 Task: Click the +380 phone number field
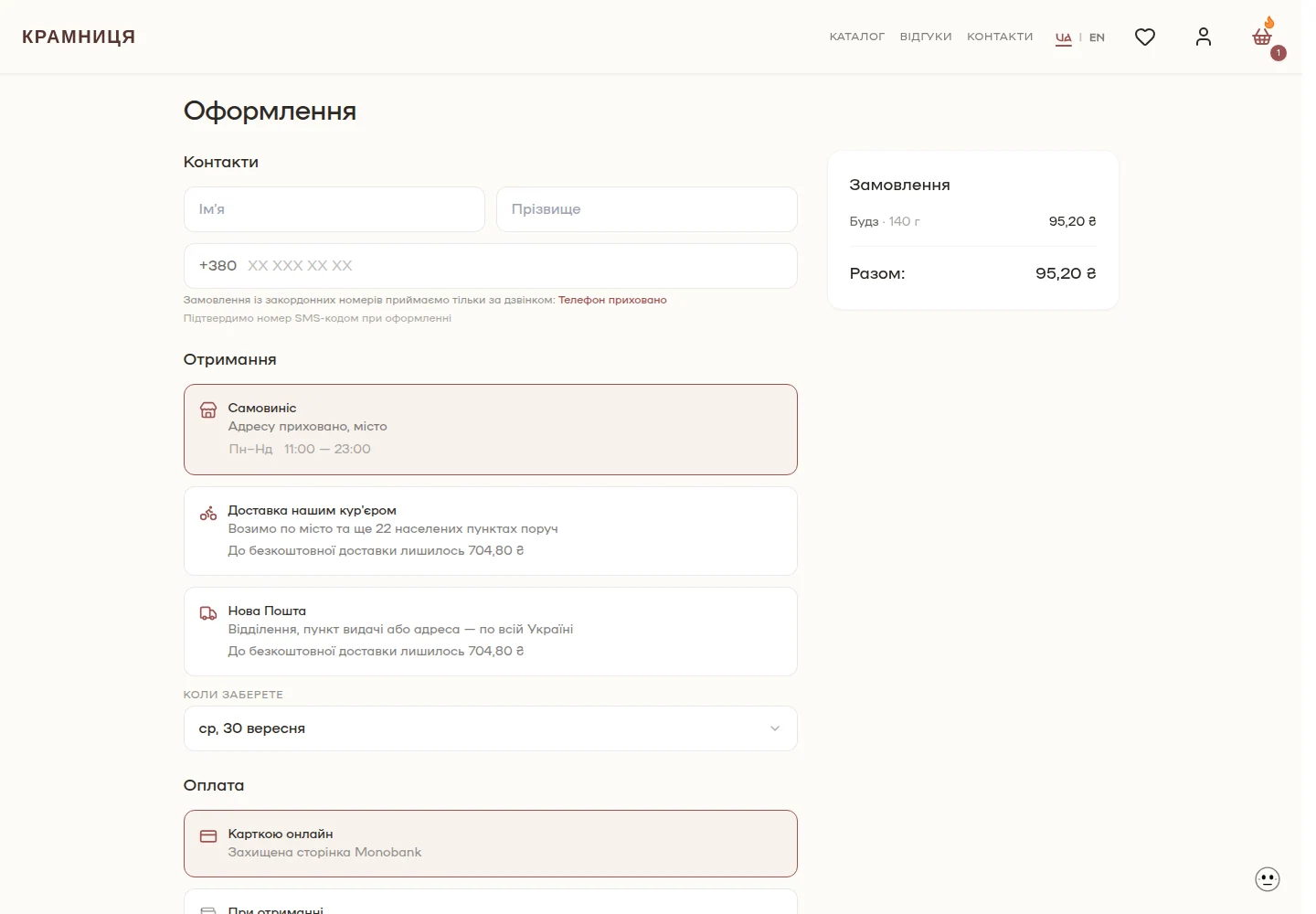pos(491,266)
